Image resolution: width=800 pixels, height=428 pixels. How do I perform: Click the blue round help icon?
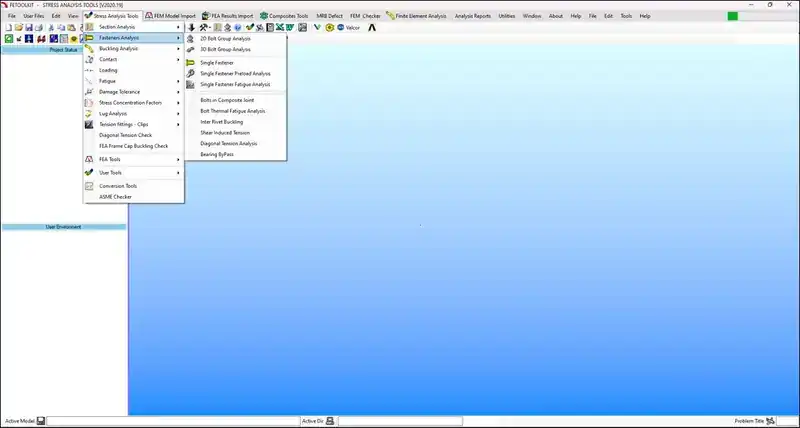pos(237,28)
